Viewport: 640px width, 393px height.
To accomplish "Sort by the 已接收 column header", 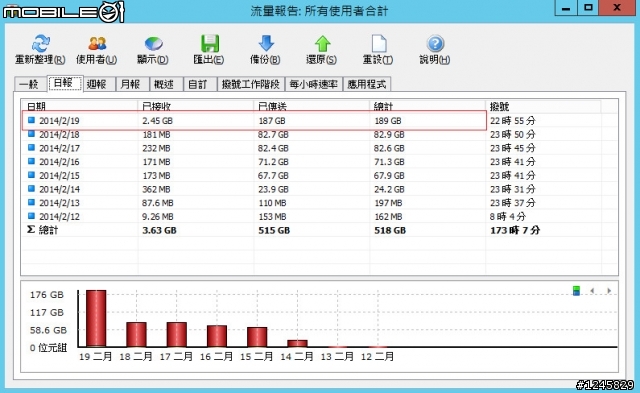I will [196, 106].
